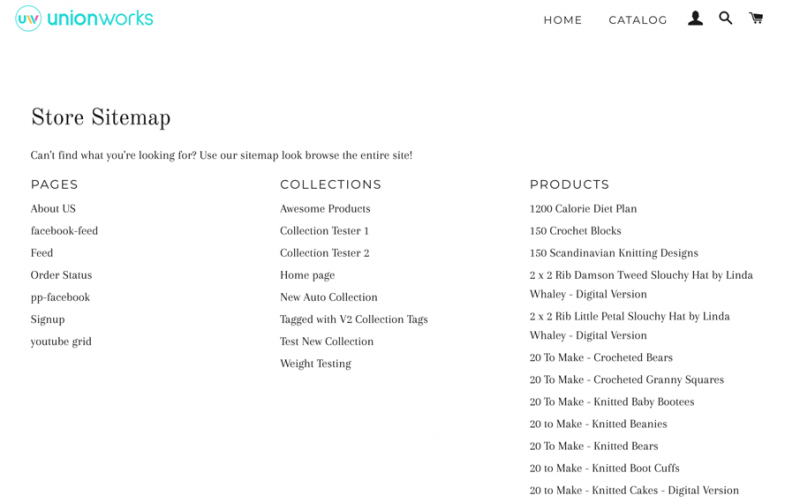
Task: Open the About US page link
Action: pyautogui.click(x=53, y=209)
